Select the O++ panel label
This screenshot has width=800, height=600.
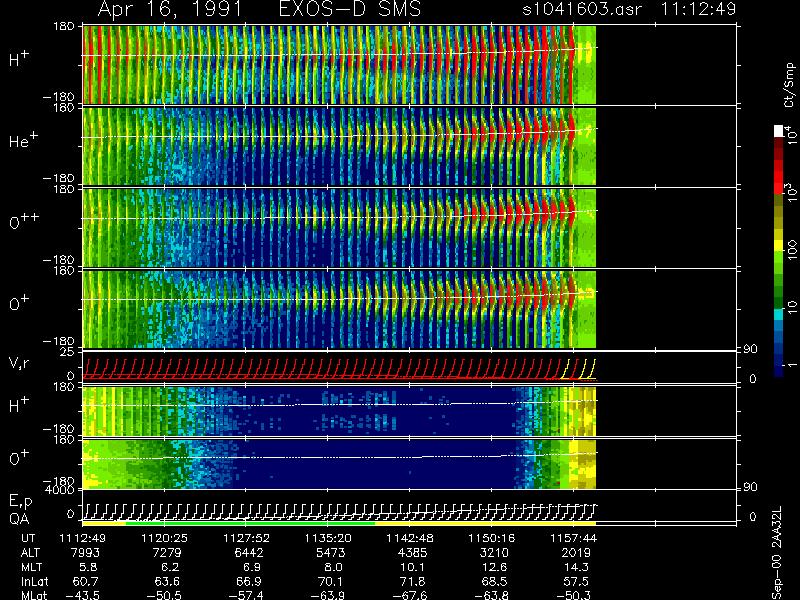coord(24,221)
